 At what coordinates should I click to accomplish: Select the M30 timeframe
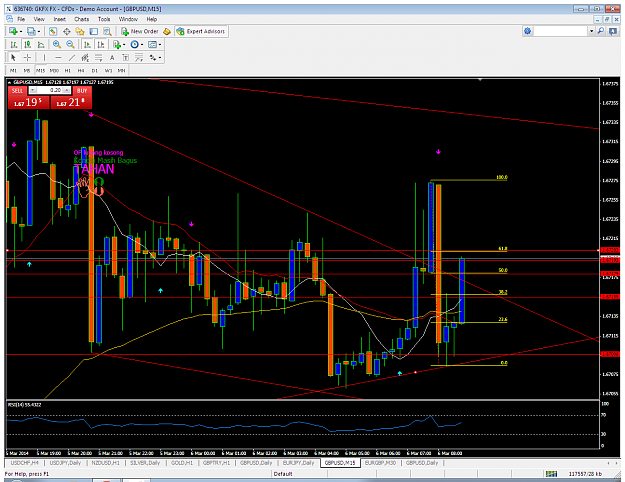point(54,71)
